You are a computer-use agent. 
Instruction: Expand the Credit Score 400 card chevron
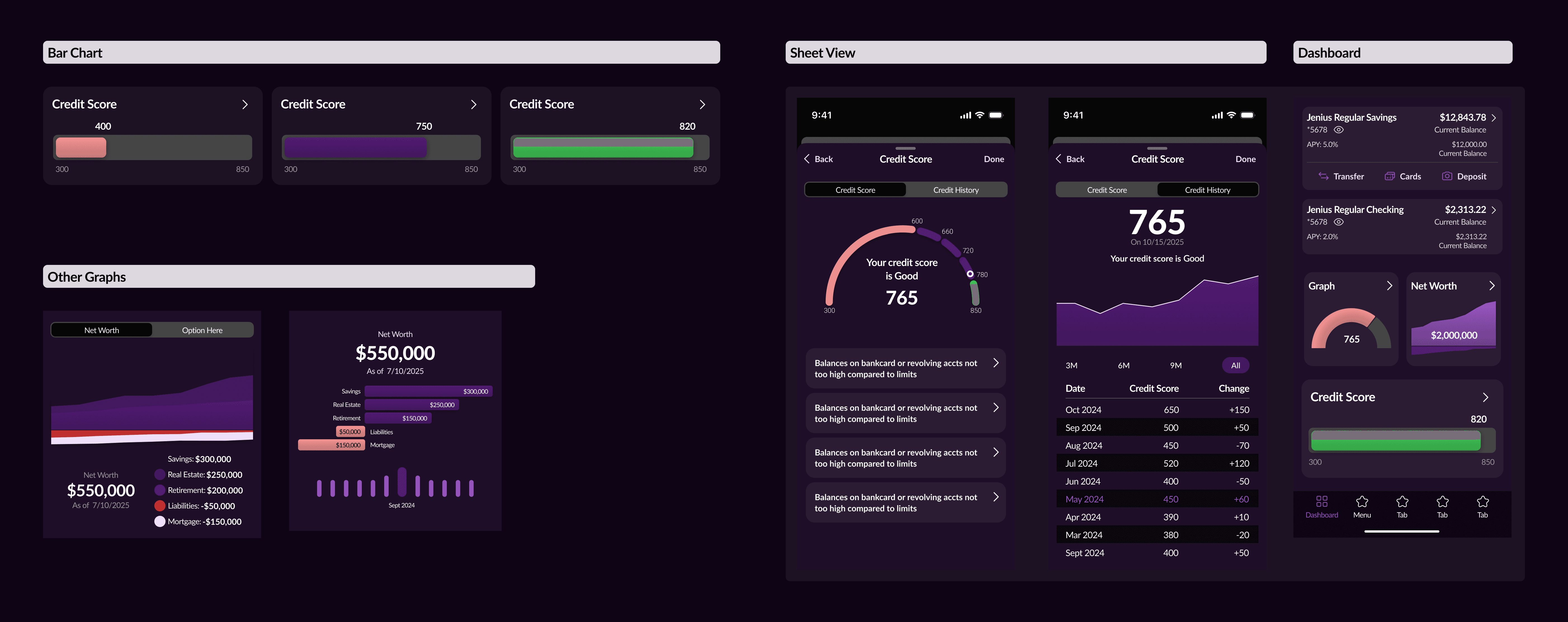point(245,105)
